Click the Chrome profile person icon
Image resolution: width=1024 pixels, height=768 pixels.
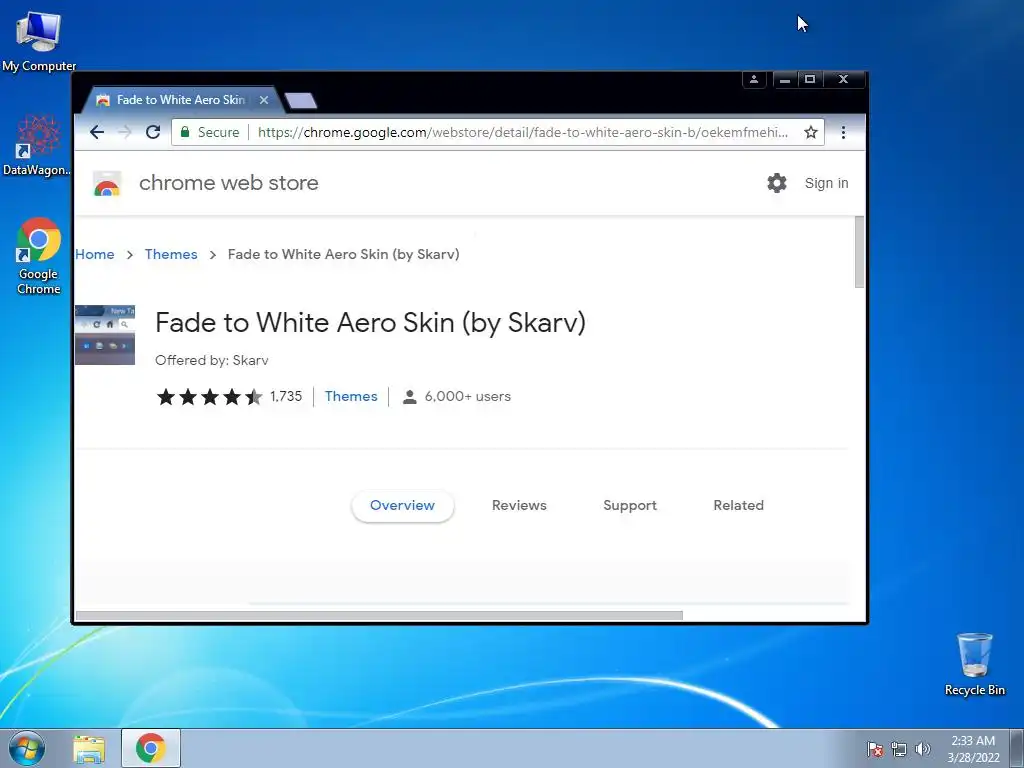click(x=754, y=80)
